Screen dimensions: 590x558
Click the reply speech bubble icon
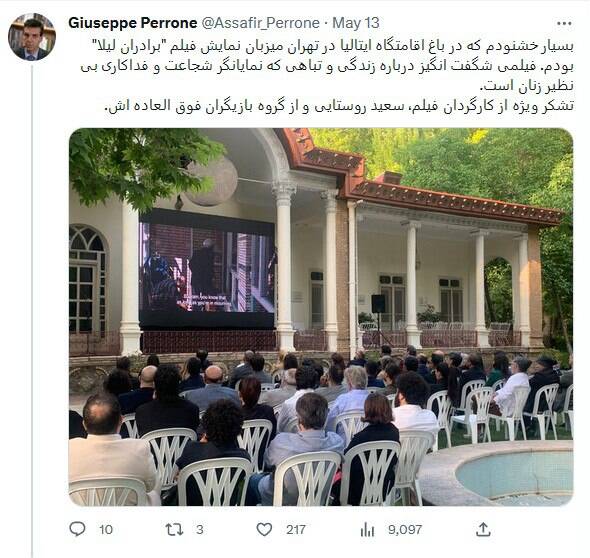[x=78, y=529]
